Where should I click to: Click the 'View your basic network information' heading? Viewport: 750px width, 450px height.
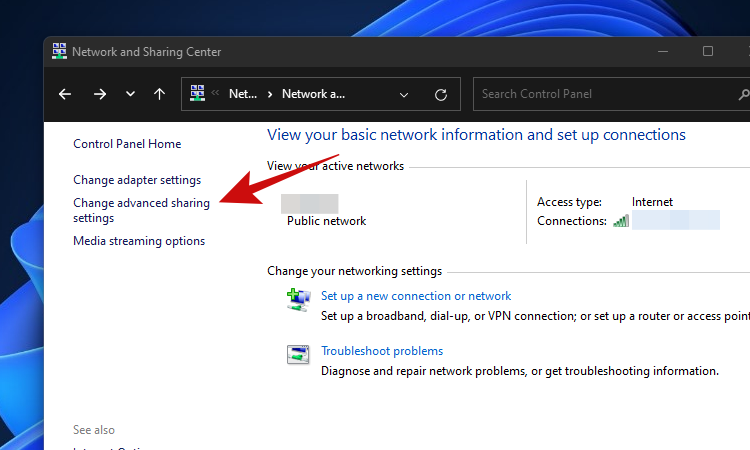click(x=476, y=135)
